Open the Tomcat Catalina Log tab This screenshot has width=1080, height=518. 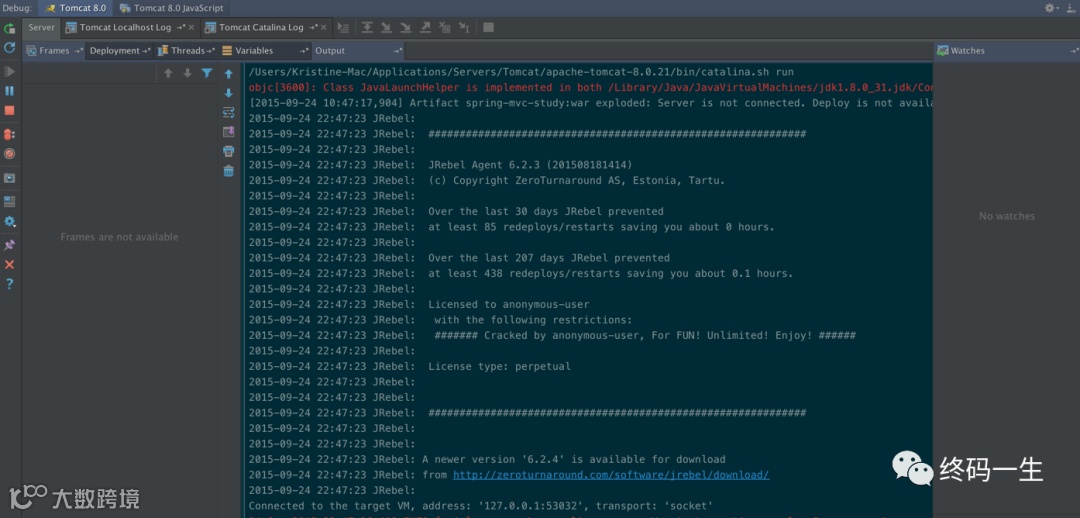click(x=261, y=28)
